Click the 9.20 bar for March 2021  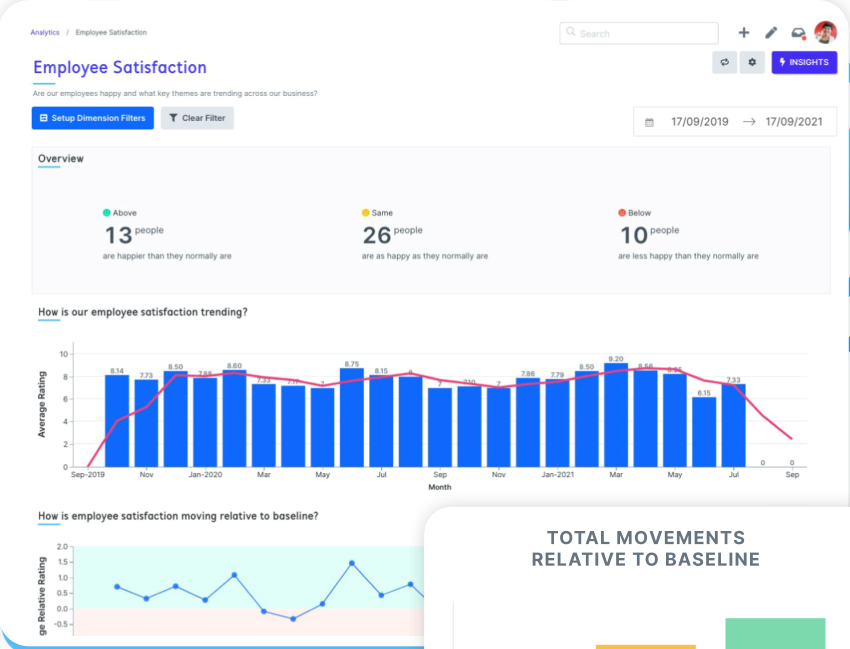(616, 415)
